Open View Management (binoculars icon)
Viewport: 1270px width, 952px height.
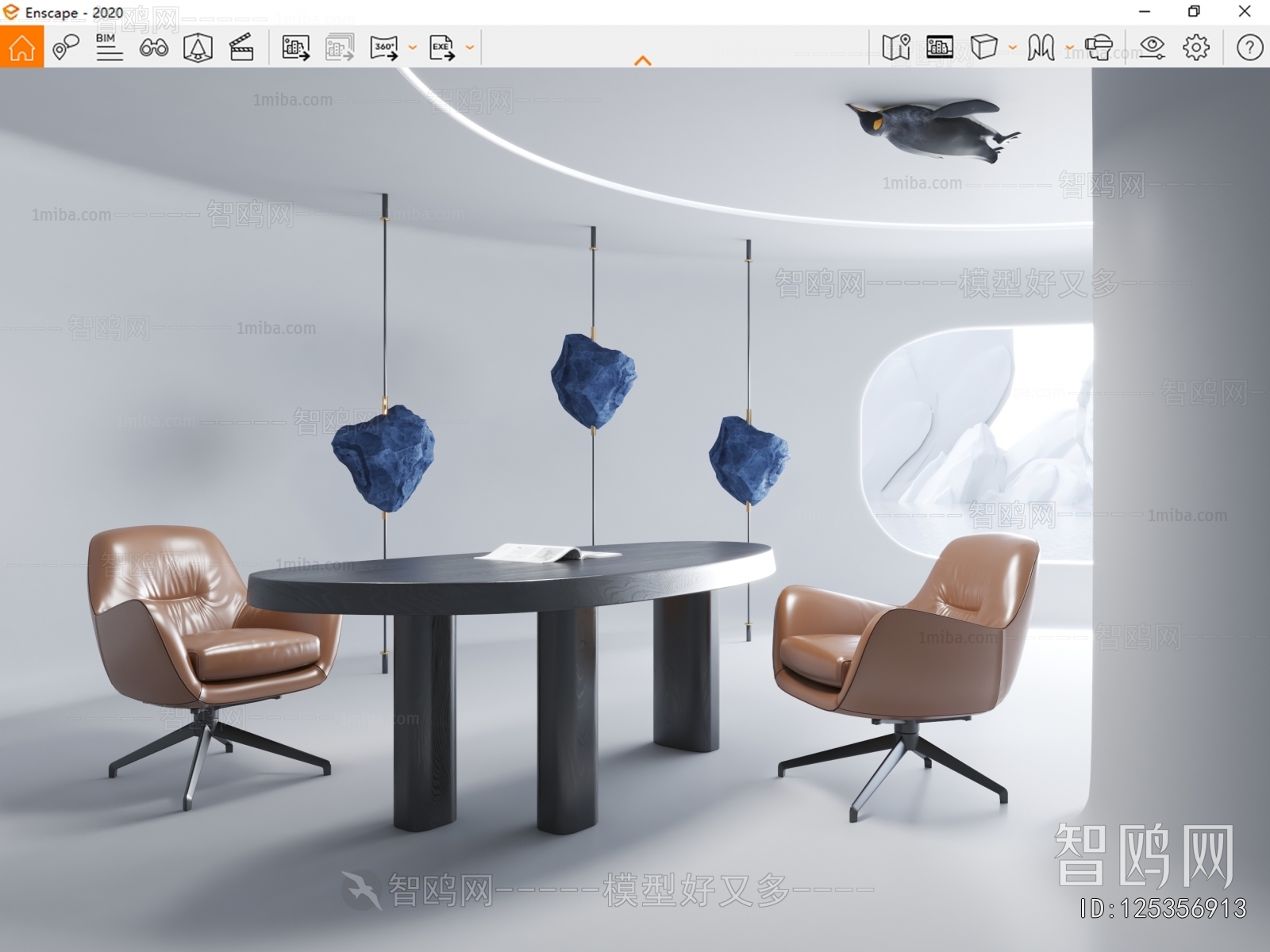point(153,48)
